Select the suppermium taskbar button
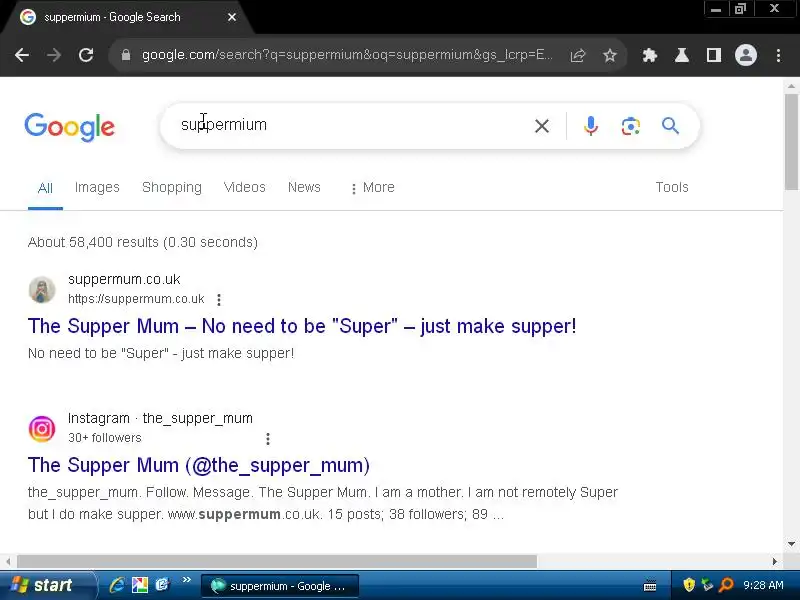 280,586
